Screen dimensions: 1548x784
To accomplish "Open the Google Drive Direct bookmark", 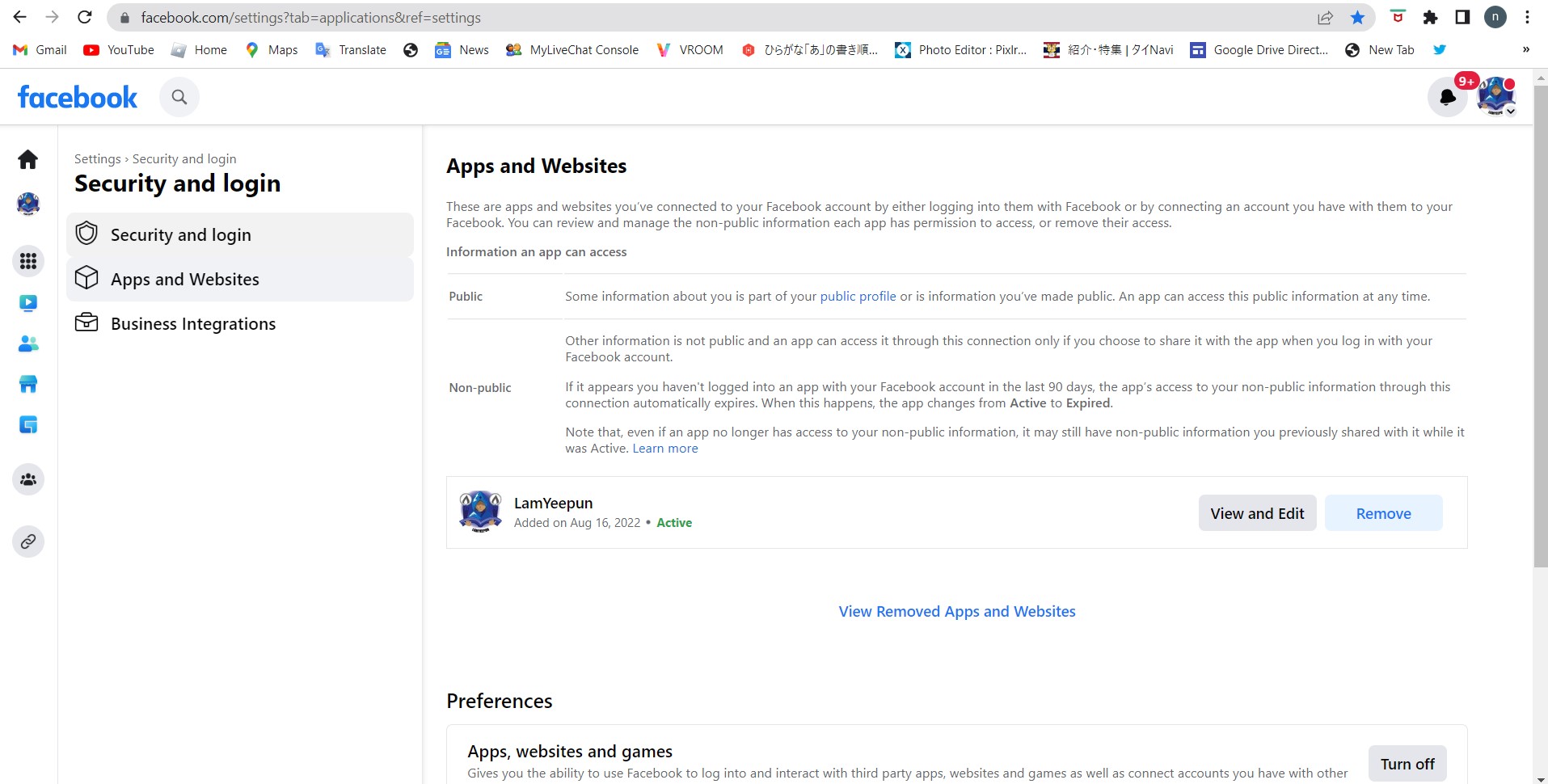I will [1259, 50].
